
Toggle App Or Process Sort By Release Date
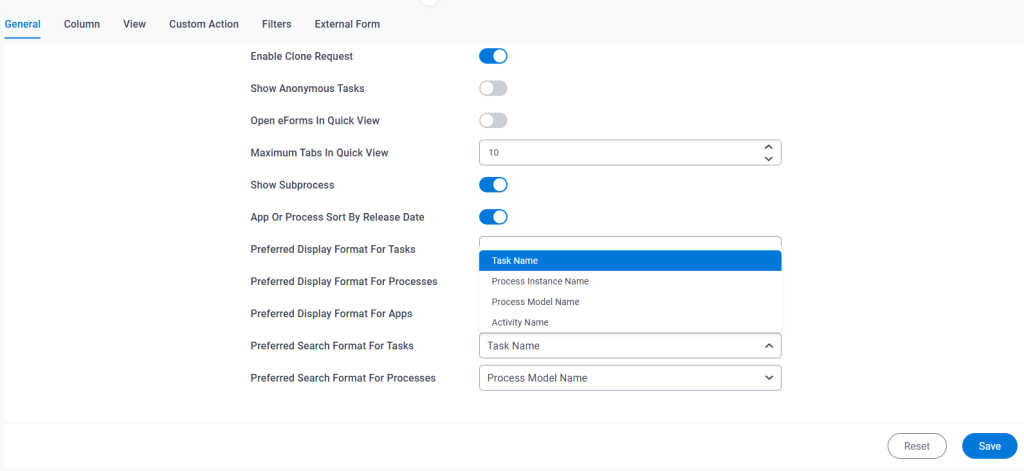493,217
